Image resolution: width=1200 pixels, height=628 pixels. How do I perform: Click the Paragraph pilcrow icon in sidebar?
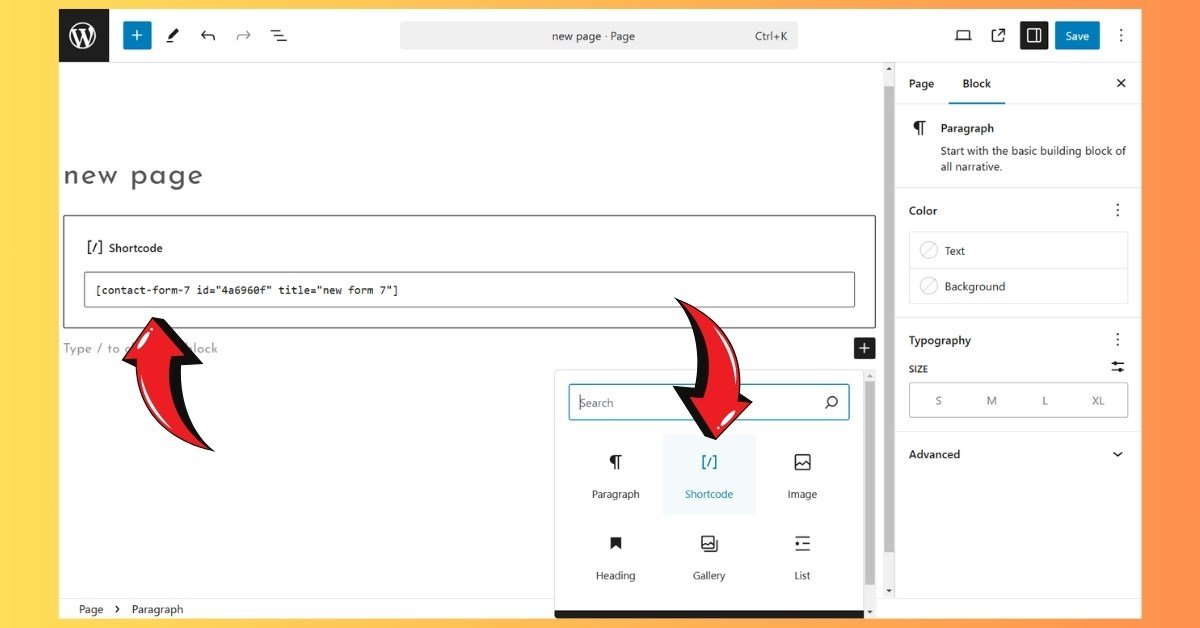point(919,129)
